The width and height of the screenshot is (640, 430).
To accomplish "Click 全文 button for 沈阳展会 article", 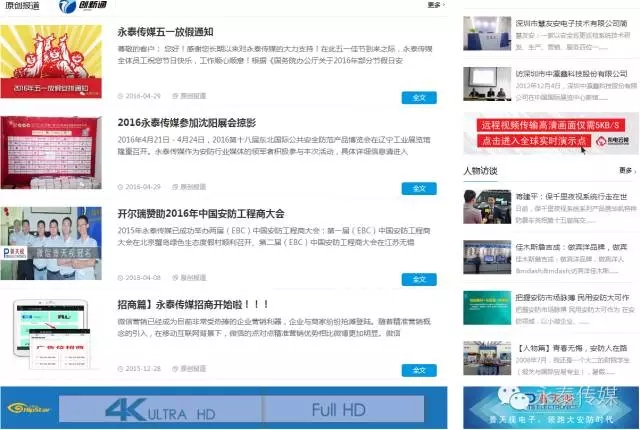I will (418, 187).
